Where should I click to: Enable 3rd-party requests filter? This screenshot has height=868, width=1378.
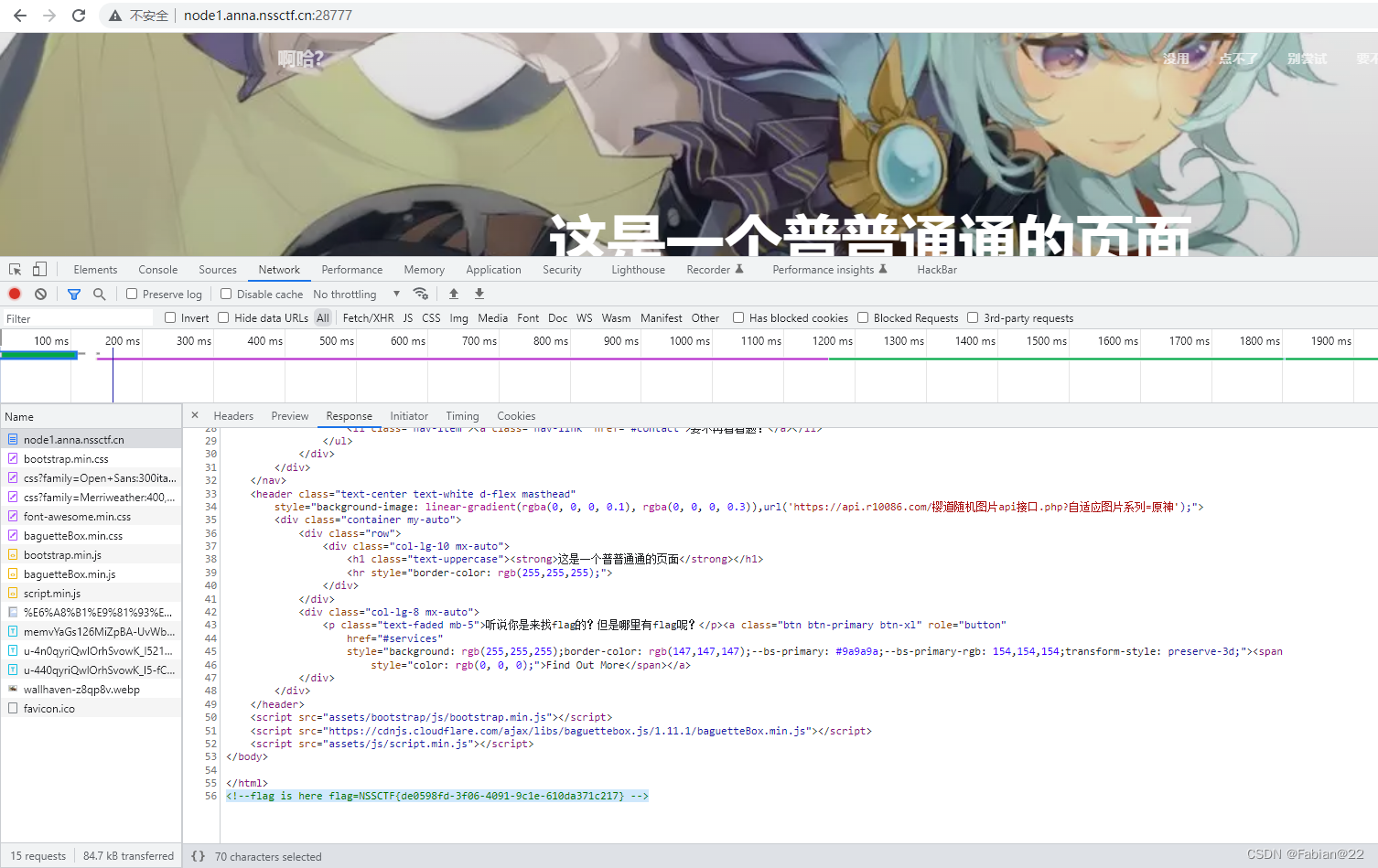pyautogui.click(x=972, y=317)
